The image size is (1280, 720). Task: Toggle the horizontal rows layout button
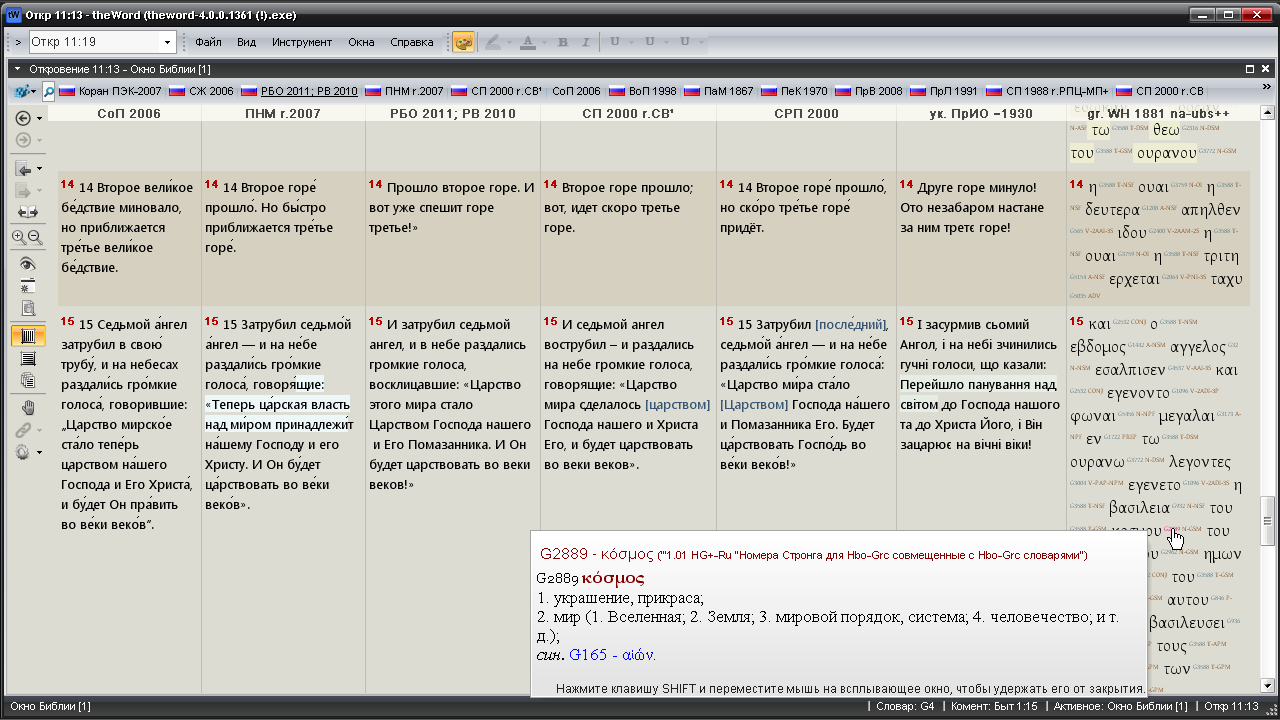click(27, 358)
